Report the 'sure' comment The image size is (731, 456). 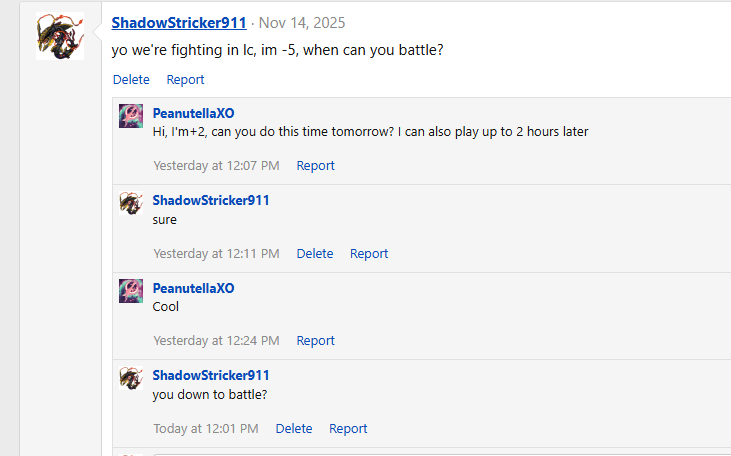(369, 254)
